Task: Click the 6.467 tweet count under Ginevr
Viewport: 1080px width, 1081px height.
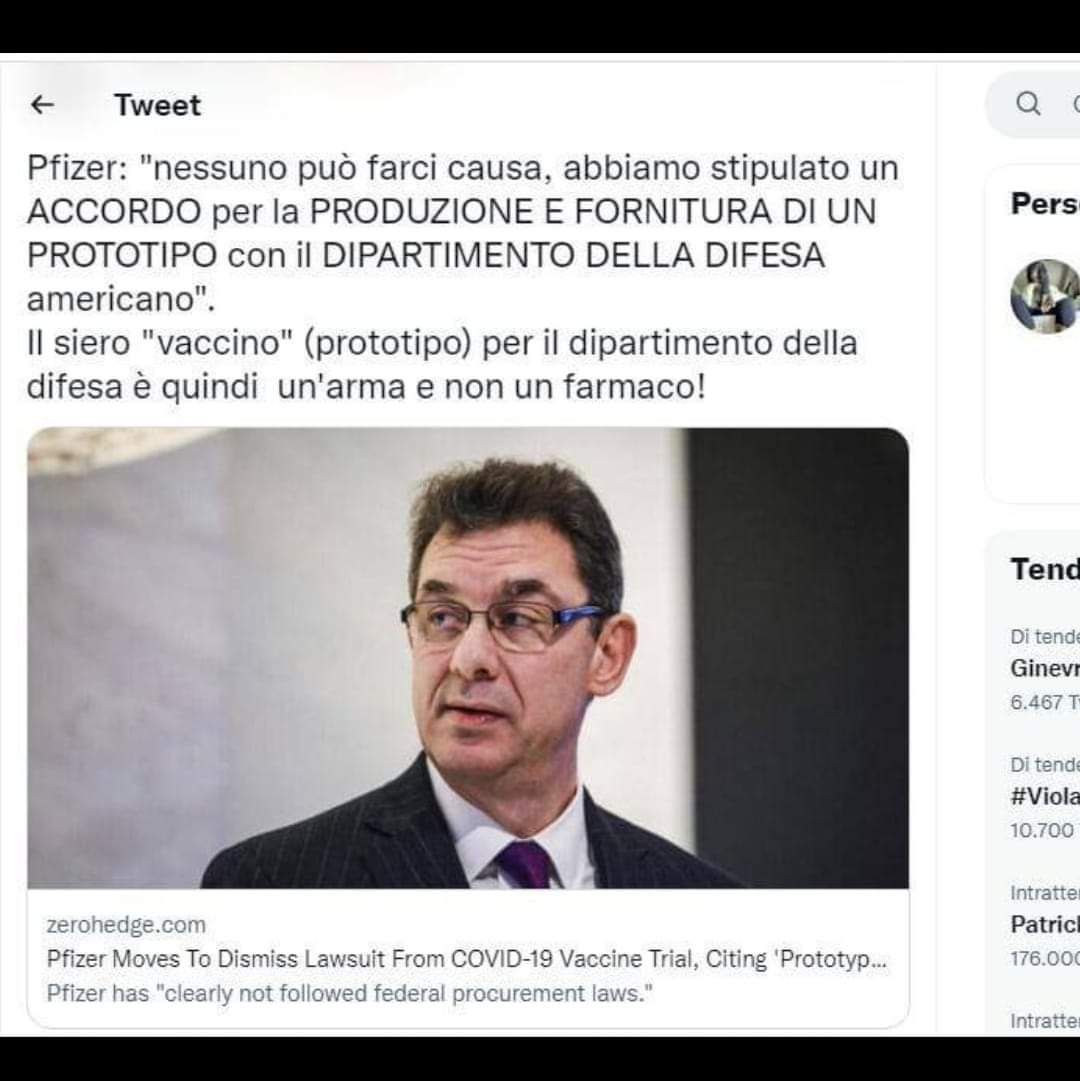Action: tap(1045, 702)
